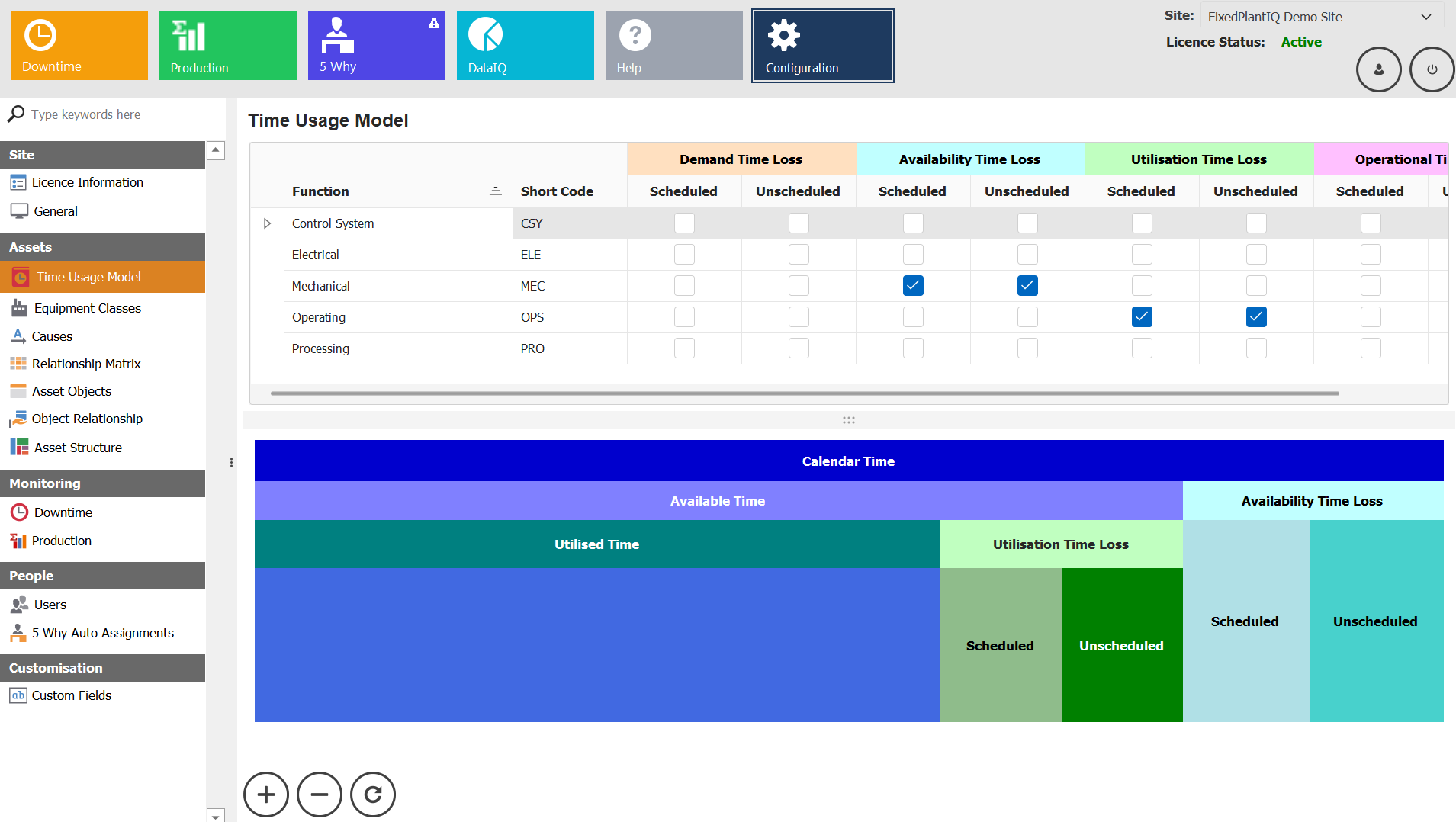The width and height of the screenshot is (1456, 822).
Task: Click sidebar scroll down arrow
Action: click(x=216, y=816)
